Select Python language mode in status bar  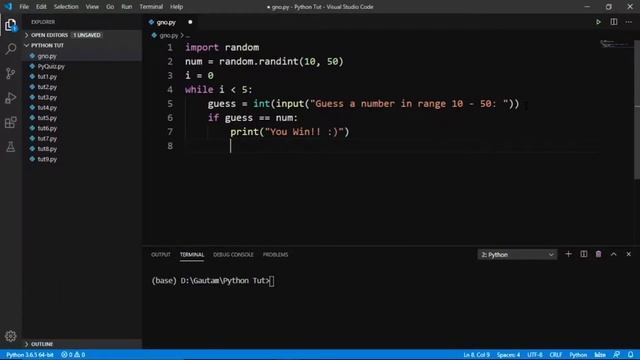pos(578,355)
